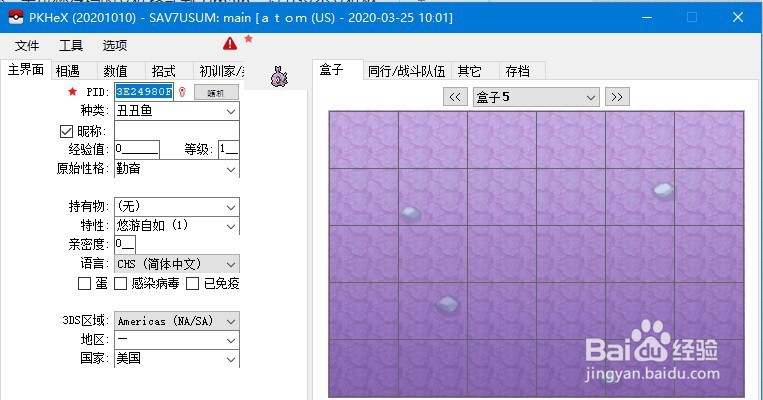
Task: Click the red shiny star next to PID label
Action: pos(73,91)
